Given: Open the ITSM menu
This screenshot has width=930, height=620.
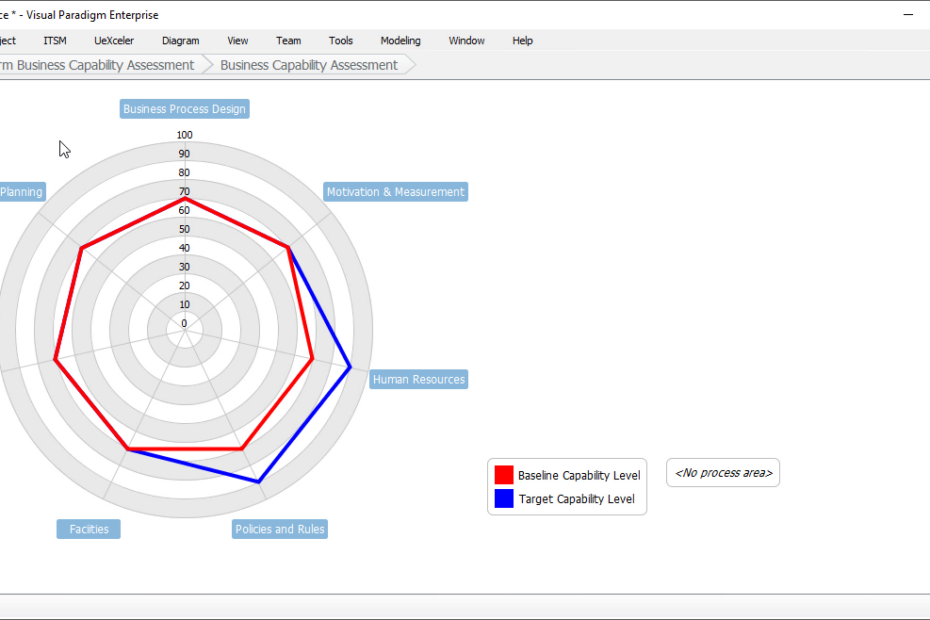Looking at the screenshot, I should [55, 41].
